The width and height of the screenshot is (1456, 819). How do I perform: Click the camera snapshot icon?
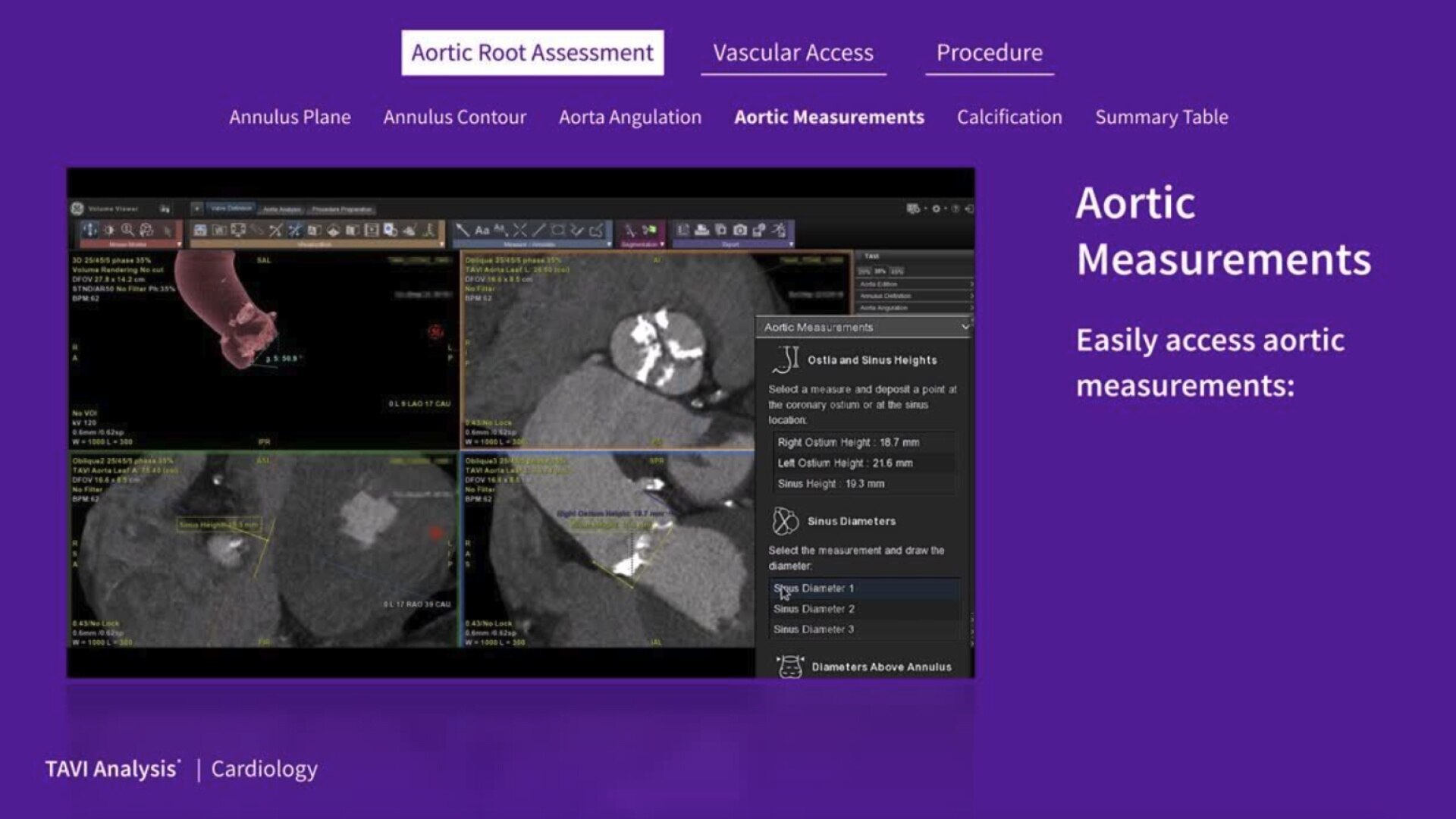click(x=740, y=230)
